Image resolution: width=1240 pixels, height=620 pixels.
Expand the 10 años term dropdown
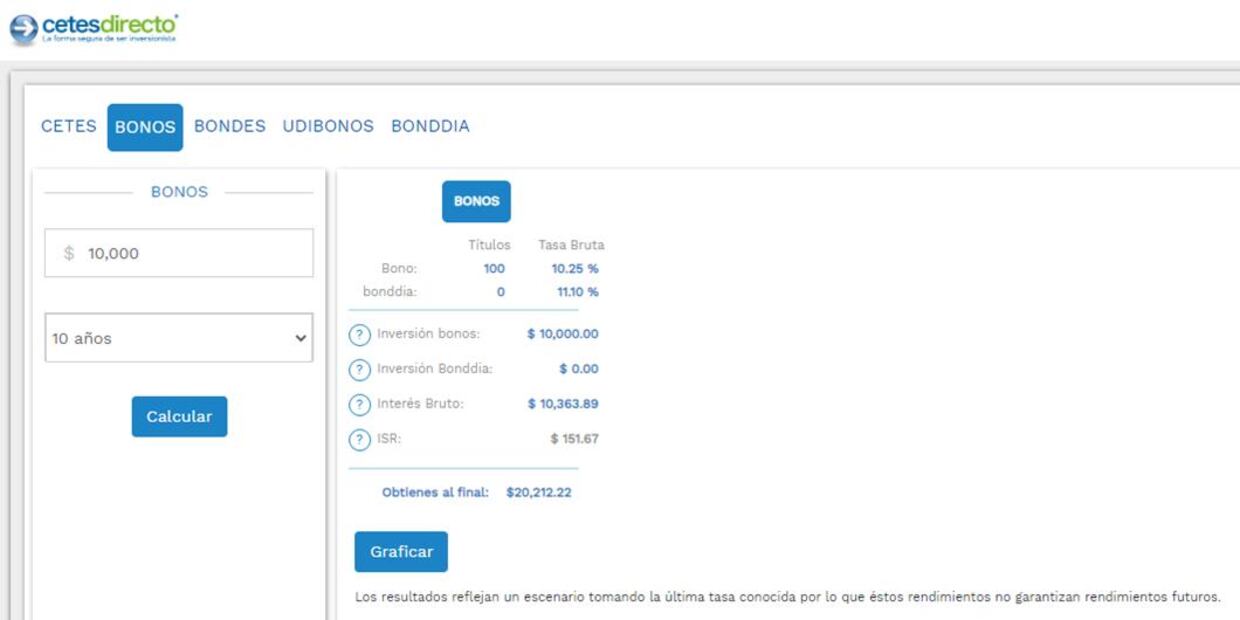[x=179, y=339]
